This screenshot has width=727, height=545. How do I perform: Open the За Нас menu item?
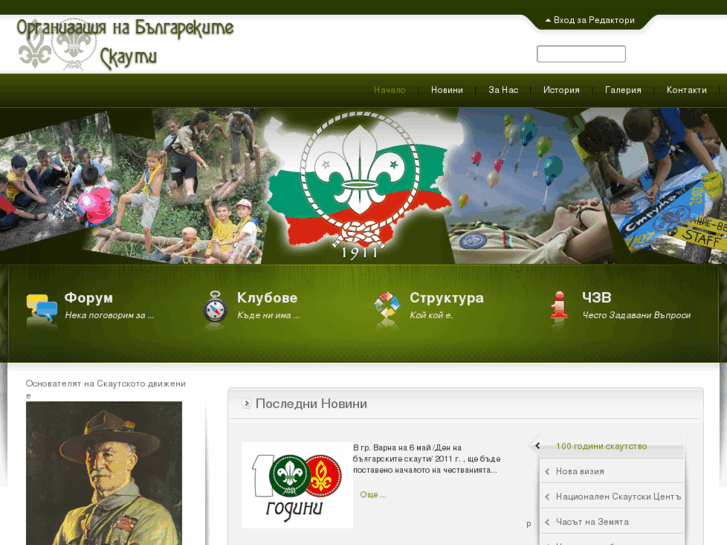[x=503, y=90]
